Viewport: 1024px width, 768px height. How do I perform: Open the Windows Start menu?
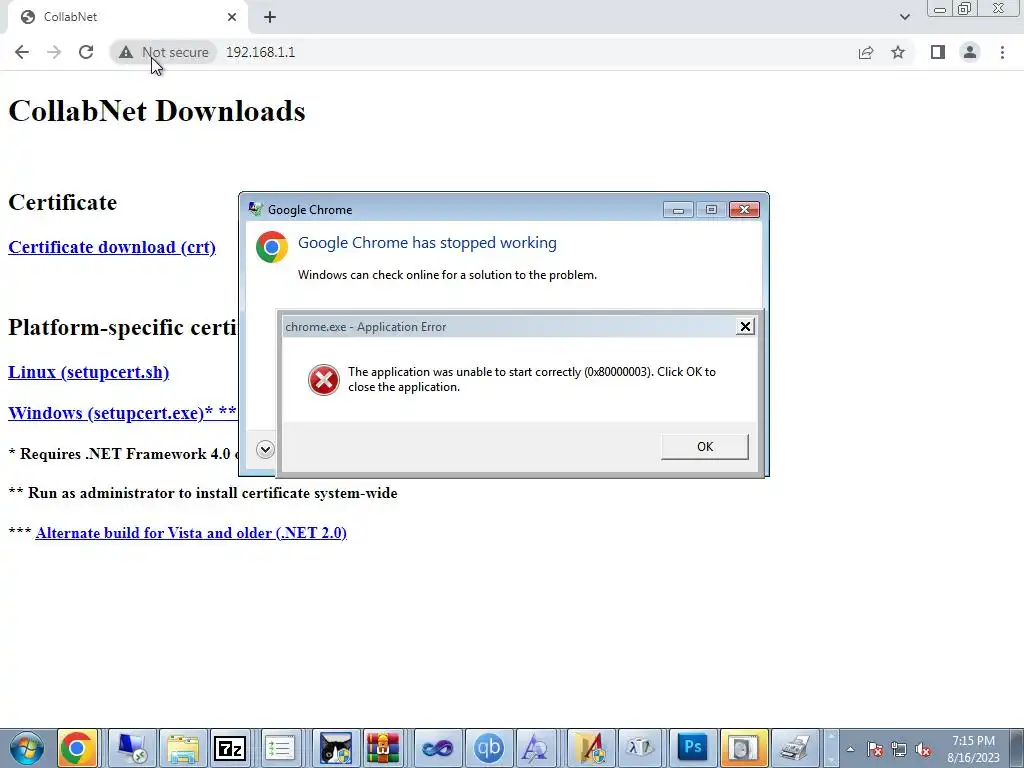pyautogui.click(x=27, y=748)
